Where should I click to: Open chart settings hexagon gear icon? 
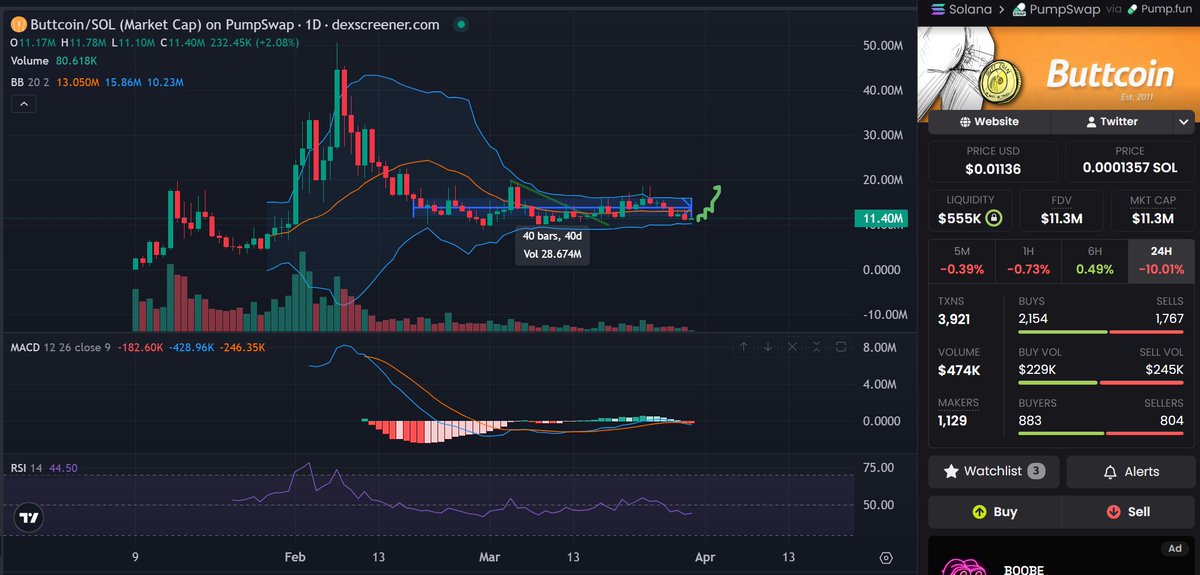click(x=886, y=557)
